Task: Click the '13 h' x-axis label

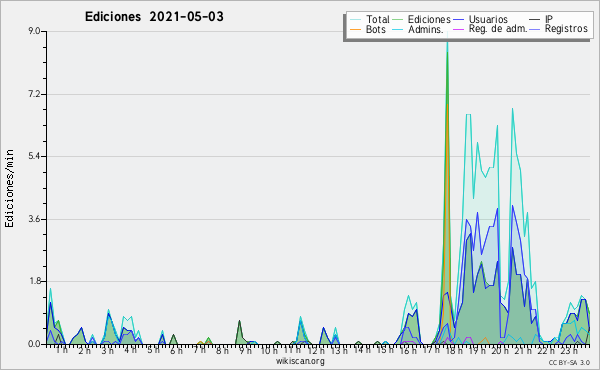Action: (339, 350)
